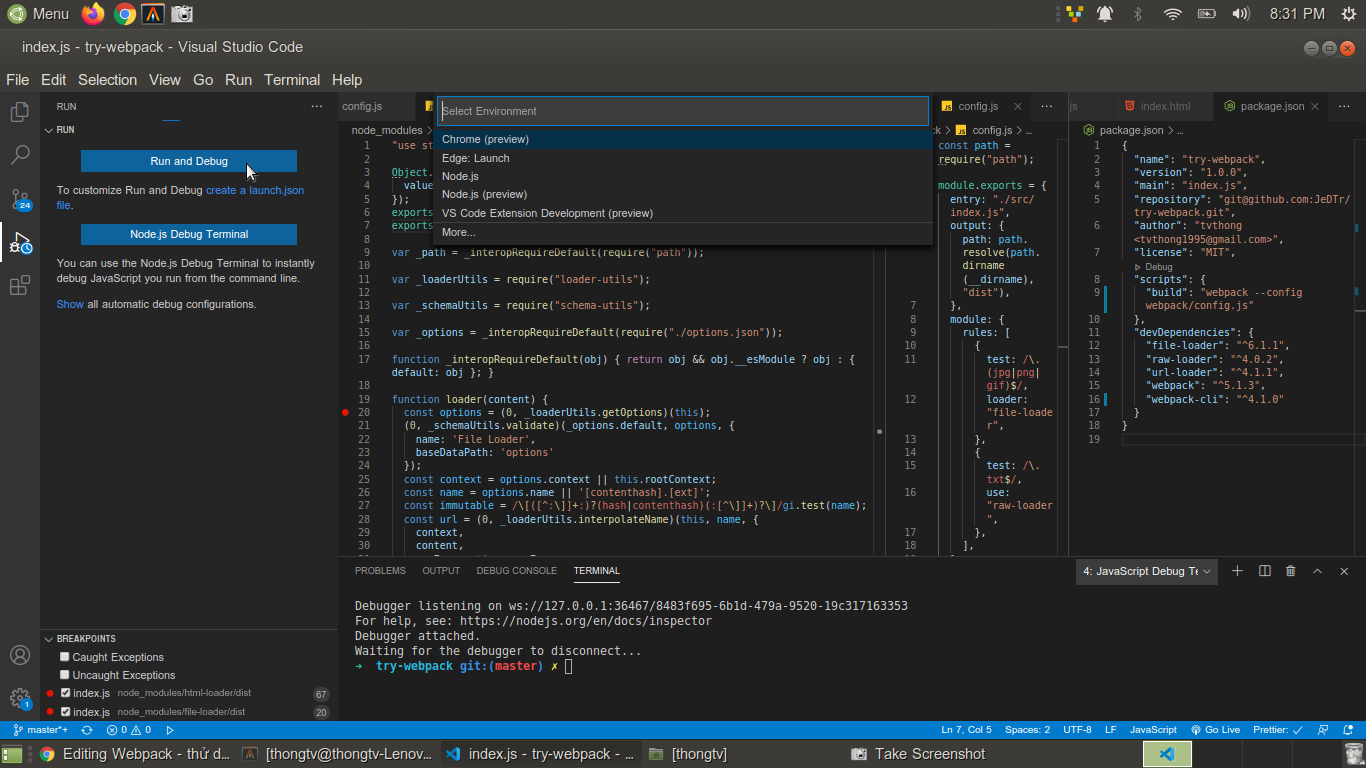Viewport: 1366px width, 768px height.
Task: Click the Node.js Debug Terminal button
Action: pyautogui.click(x=189, y=234)
